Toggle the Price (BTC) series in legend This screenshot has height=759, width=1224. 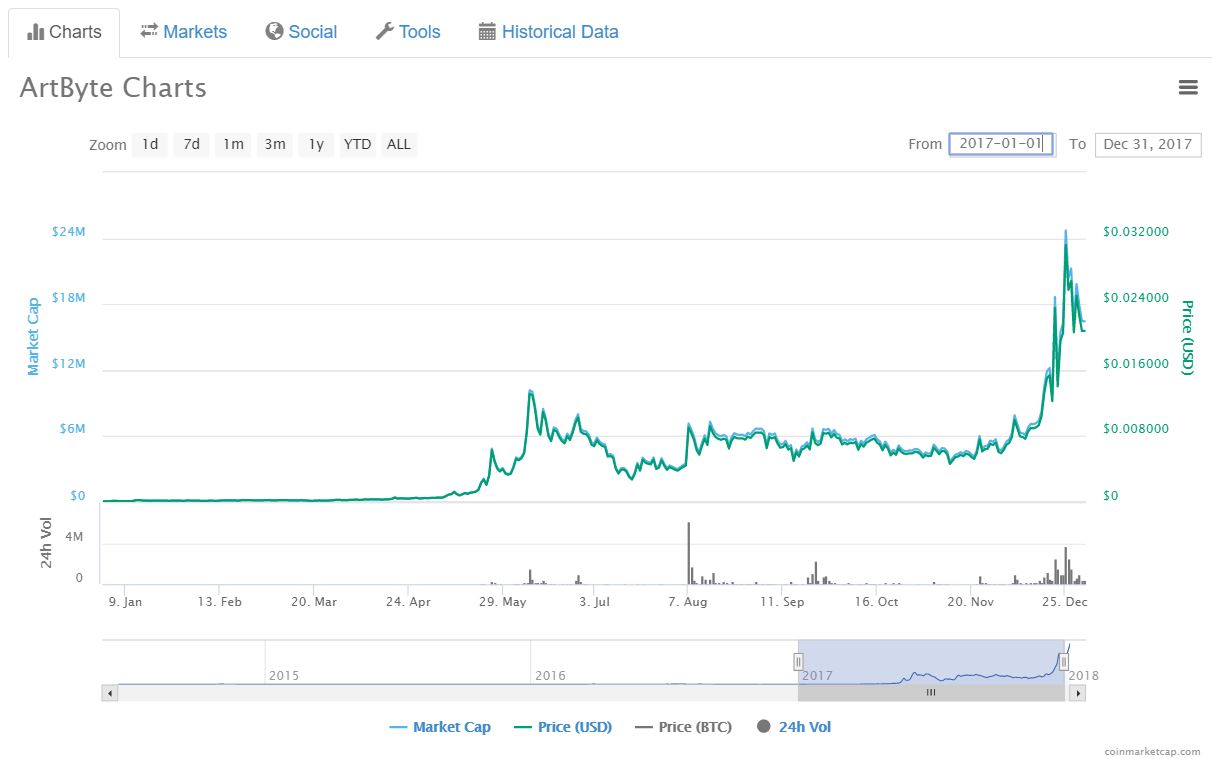(x=684, y=727)
